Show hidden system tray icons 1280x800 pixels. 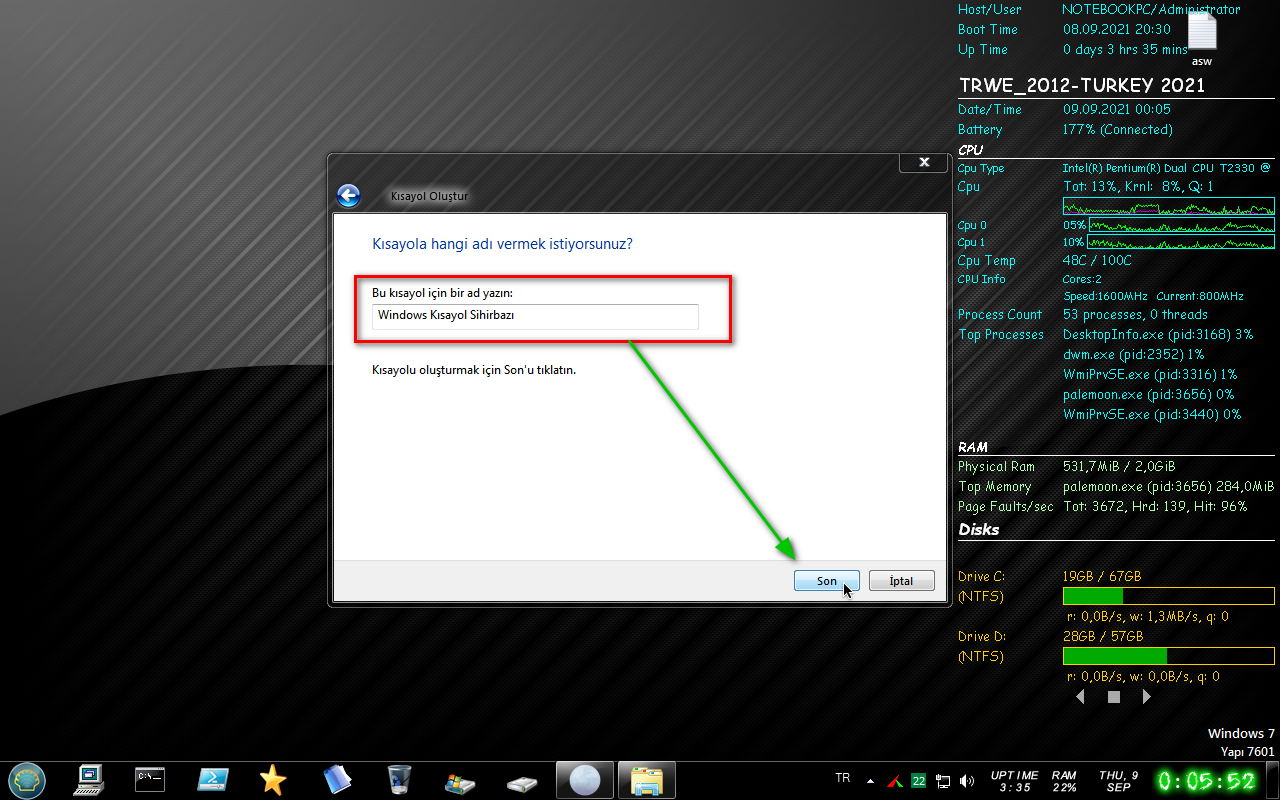click(x=870, y=781)
